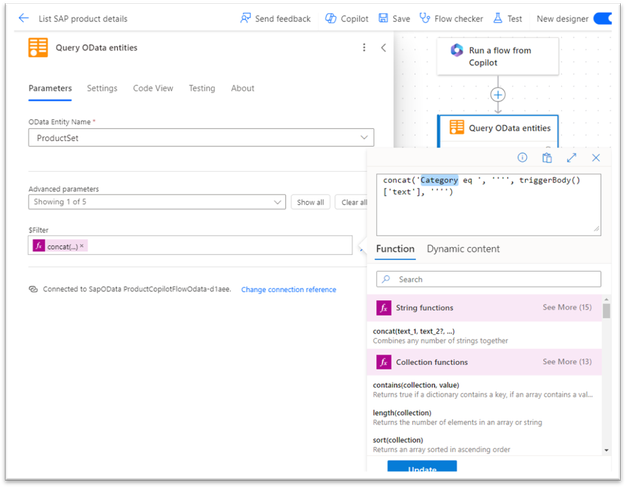This screenshot has height=488, width=627.
Task: Open the About tab
Action: point(242,88)
